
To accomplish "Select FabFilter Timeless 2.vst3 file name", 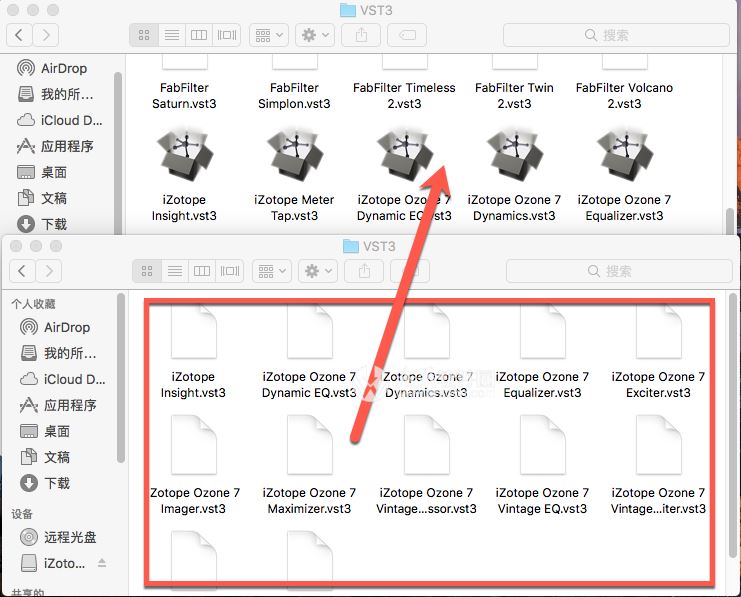I will [405, 95].
